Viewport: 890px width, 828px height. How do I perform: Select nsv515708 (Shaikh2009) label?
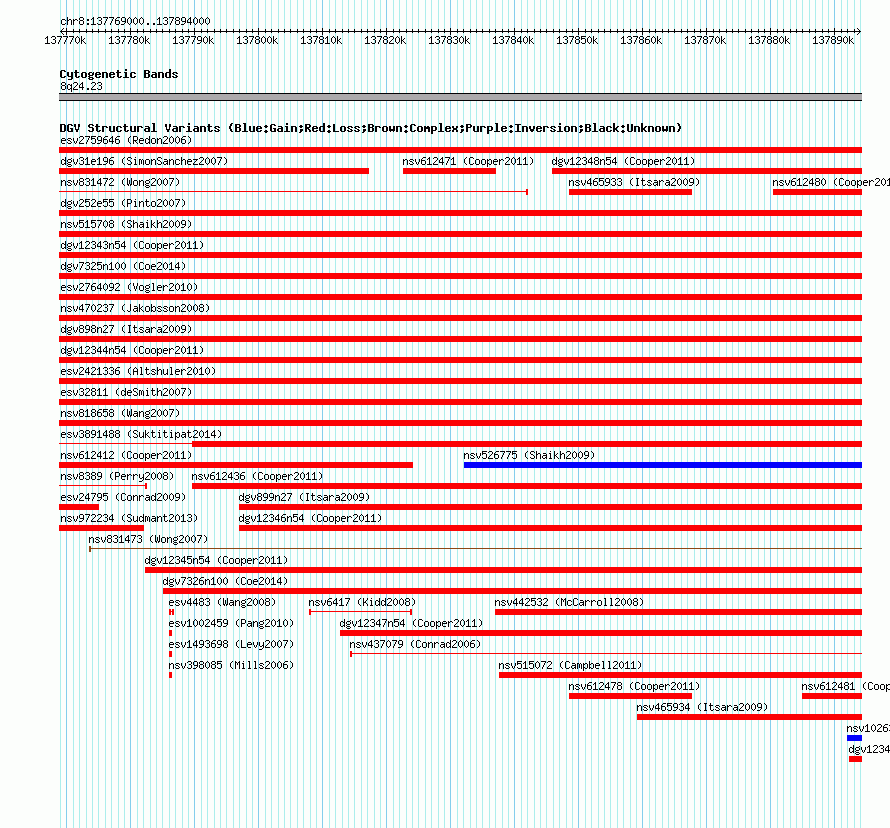[x=126, y=224]
